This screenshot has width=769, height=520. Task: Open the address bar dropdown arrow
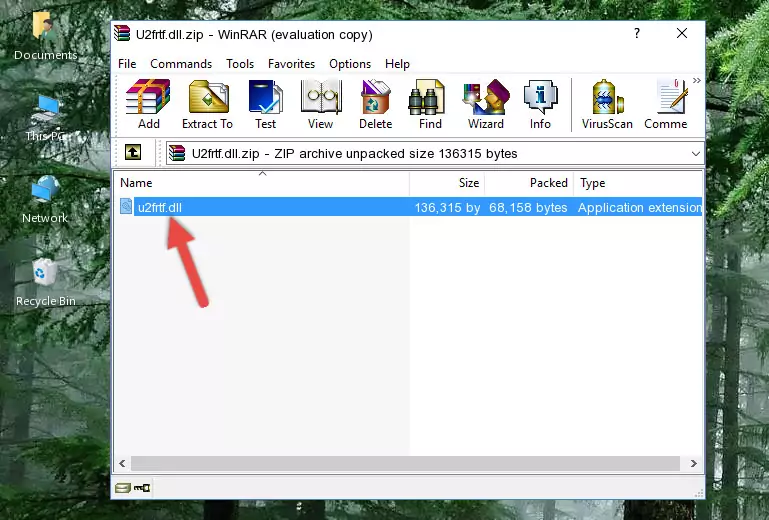pyautogui.click(x=695, y=154)
